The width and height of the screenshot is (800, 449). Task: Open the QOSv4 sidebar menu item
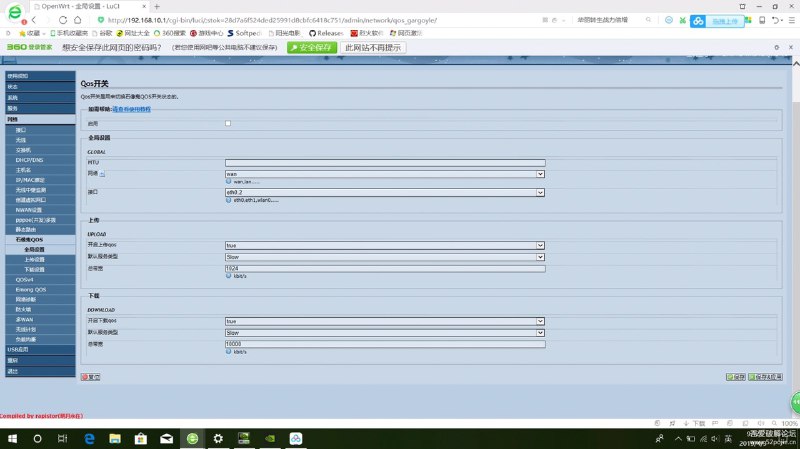tap(25, 279)
